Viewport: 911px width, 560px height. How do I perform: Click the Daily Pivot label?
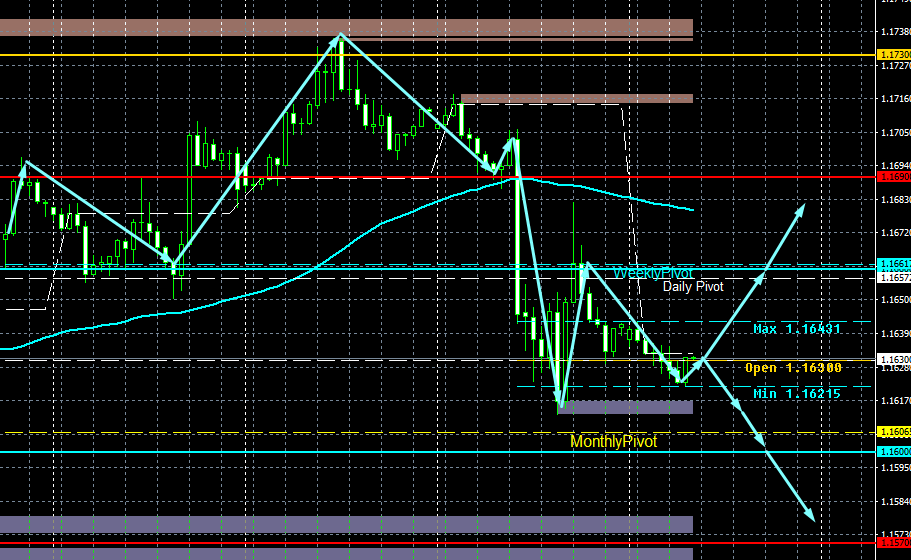click(693, 286)
